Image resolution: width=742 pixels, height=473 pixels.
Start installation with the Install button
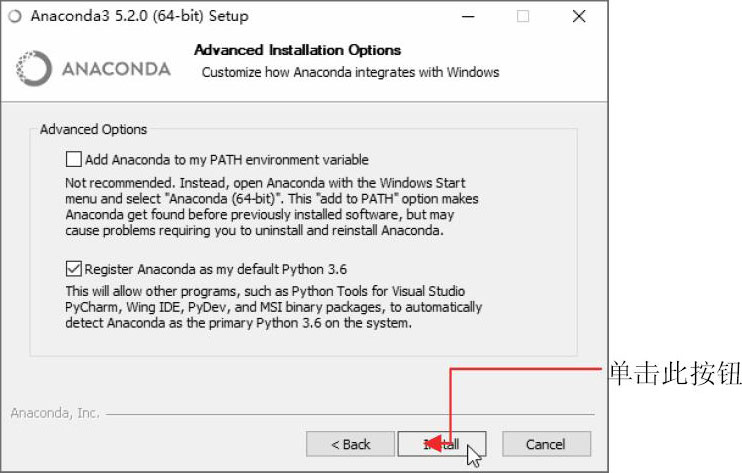[x=442, y=444]
